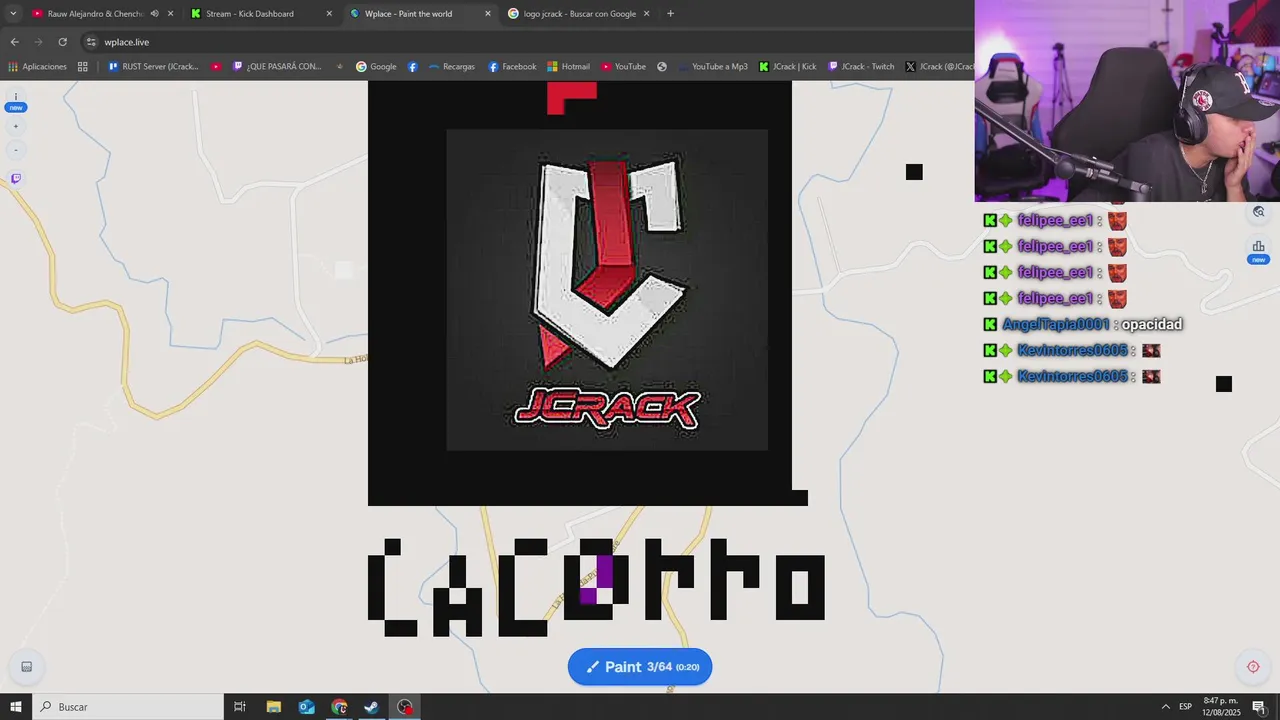
Task: Open ¿QUE PASARÁ CON... bookmark
Action: pyautogui.click(x=277, y=67)
